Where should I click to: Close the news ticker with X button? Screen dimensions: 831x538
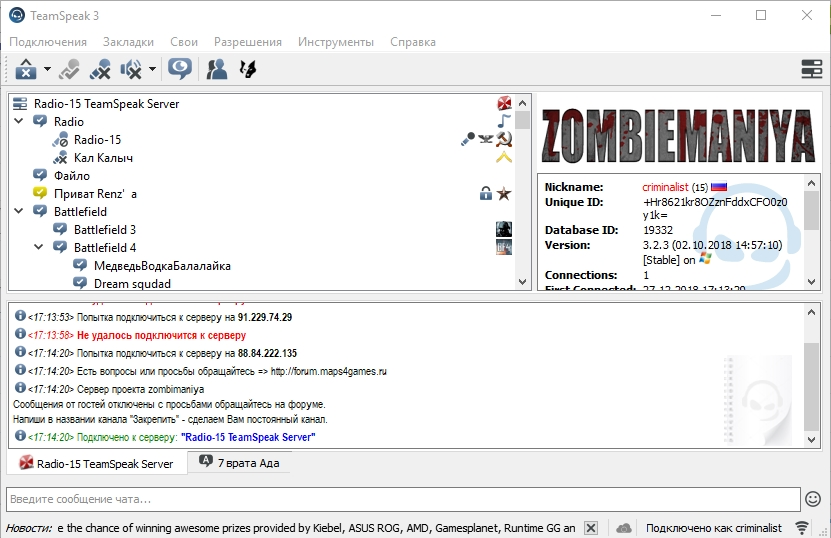pyautogui.click(x=591, y=528)
